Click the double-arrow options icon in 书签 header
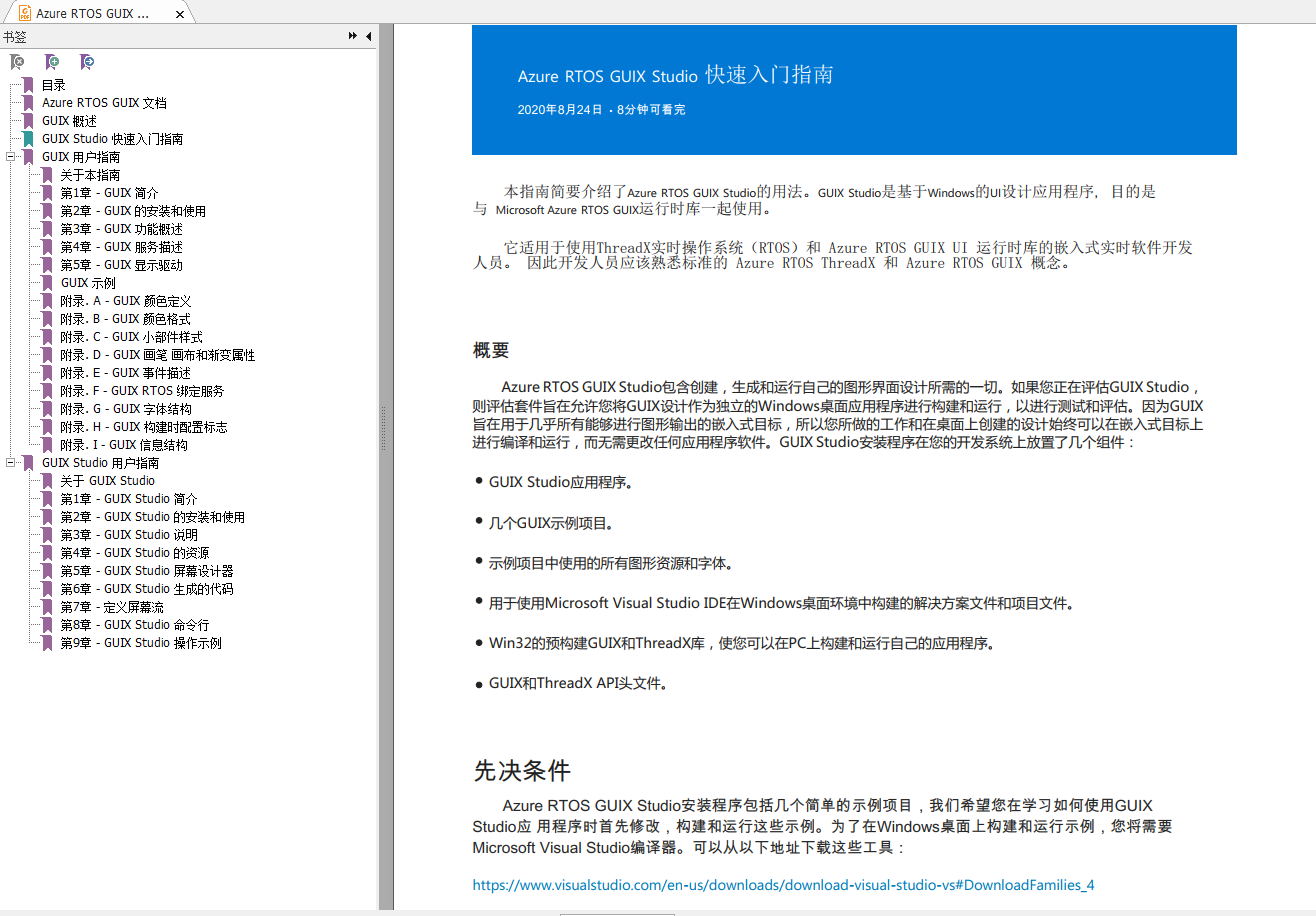The width and height of the screenshot is (1316, 916). [x=353, y=36]
